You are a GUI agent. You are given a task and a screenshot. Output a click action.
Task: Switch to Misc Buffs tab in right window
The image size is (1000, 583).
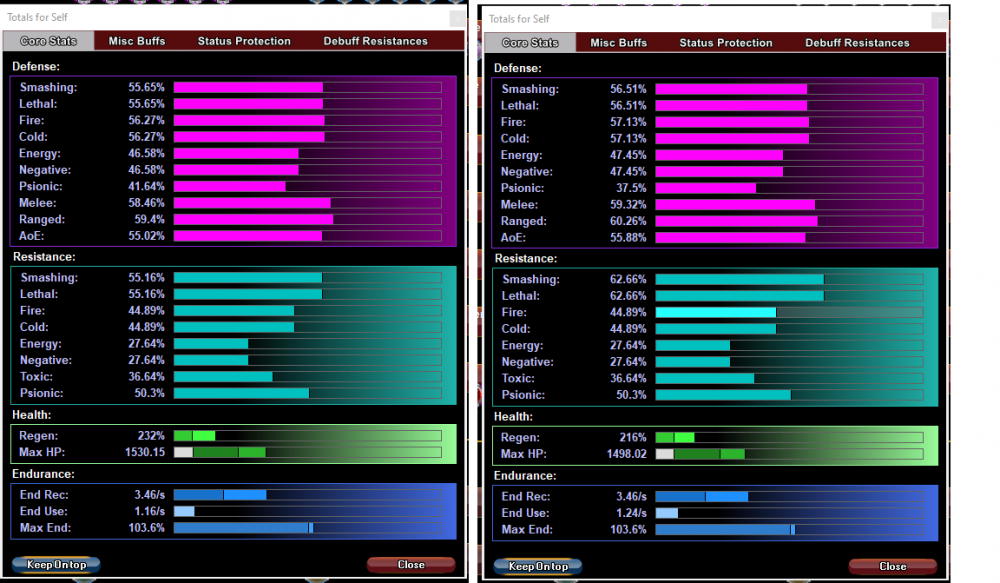[x=618, y=43]
